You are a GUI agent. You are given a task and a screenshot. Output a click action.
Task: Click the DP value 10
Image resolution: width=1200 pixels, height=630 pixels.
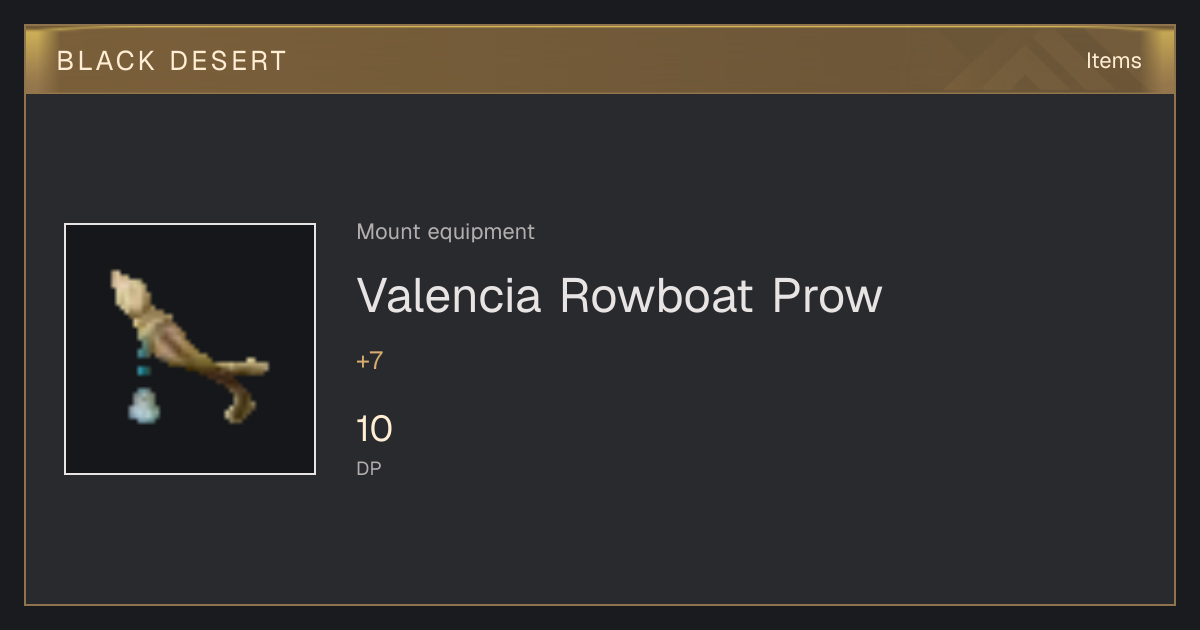374,430
